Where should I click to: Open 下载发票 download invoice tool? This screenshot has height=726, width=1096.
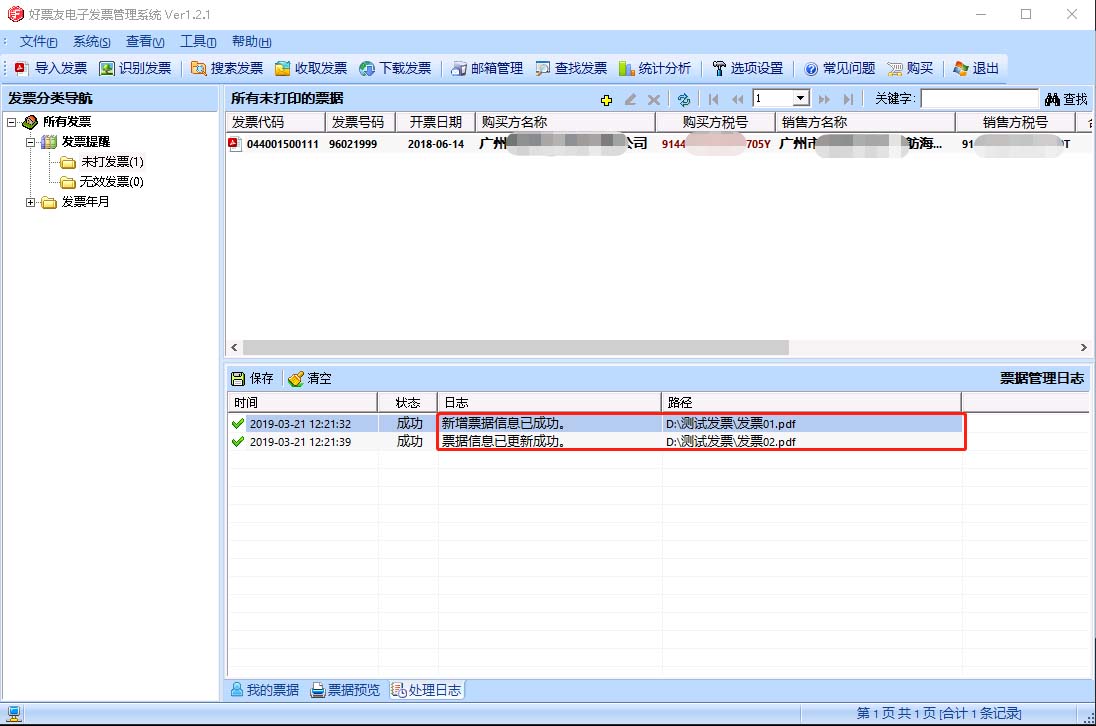click(x=395, y=68)
